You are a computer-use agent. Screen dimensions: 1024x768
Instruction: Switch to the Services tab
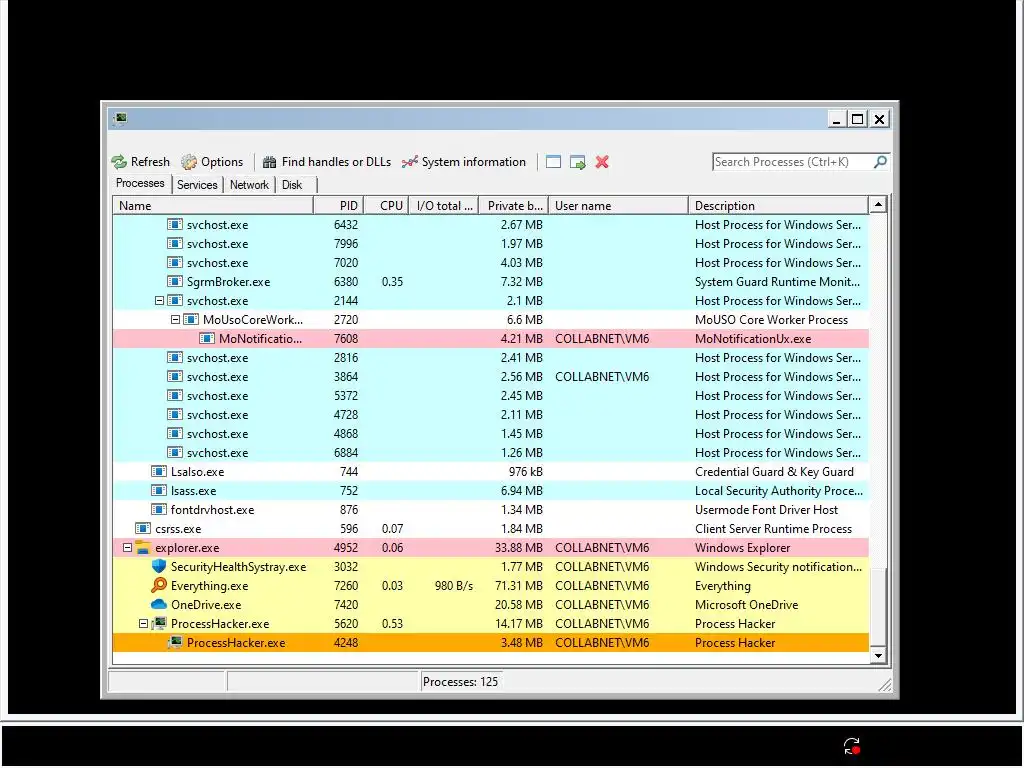point(197,185)
